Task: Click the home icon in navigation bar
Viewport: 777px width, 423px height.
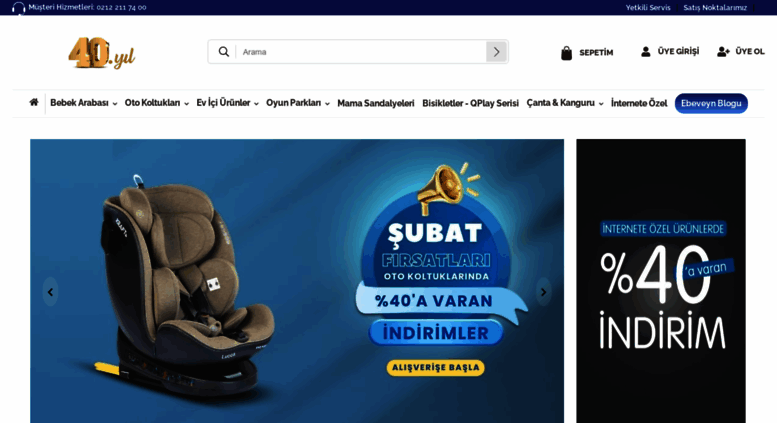Action: pos(34,102)
